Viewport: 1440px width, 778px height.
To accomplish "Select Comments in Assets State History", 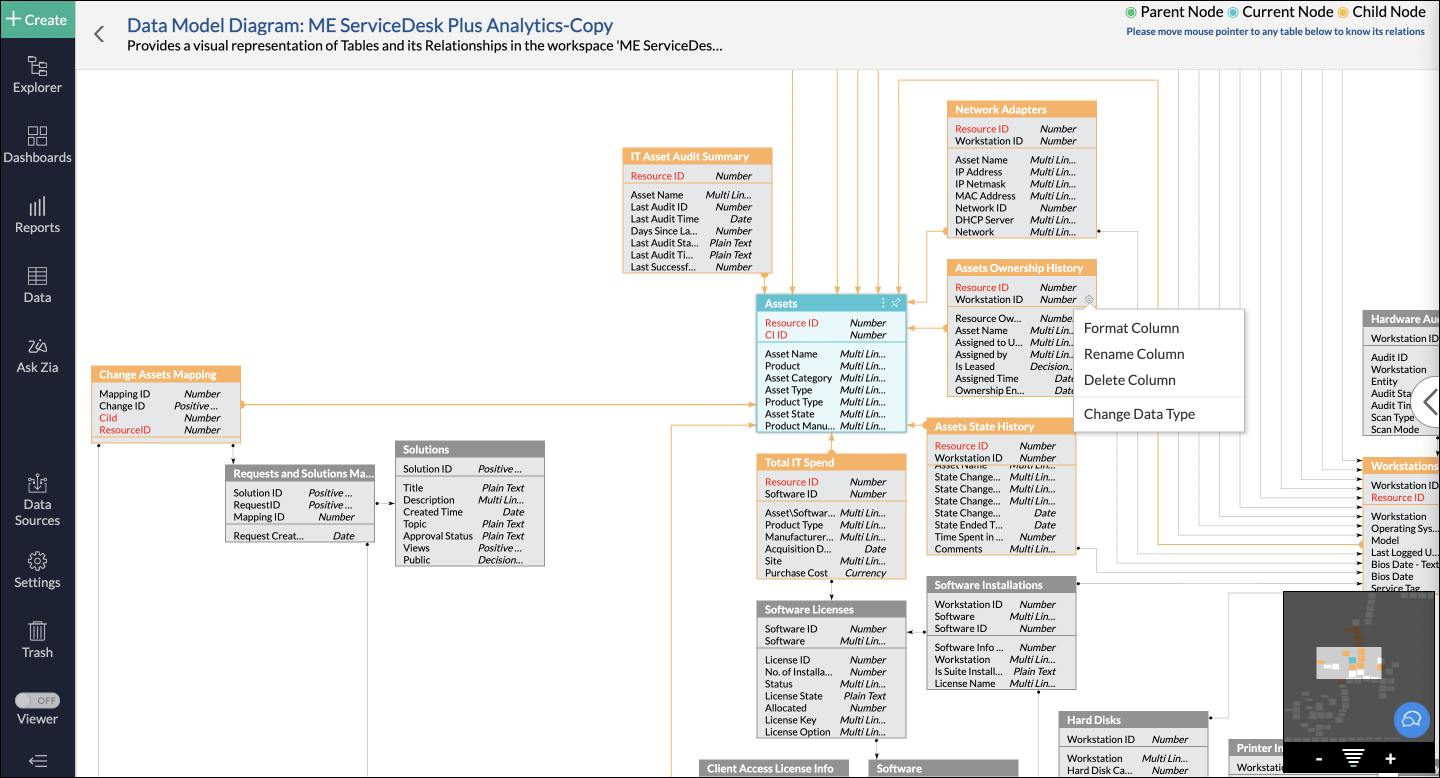I will pyautogui.click(x=1001, y=549).
